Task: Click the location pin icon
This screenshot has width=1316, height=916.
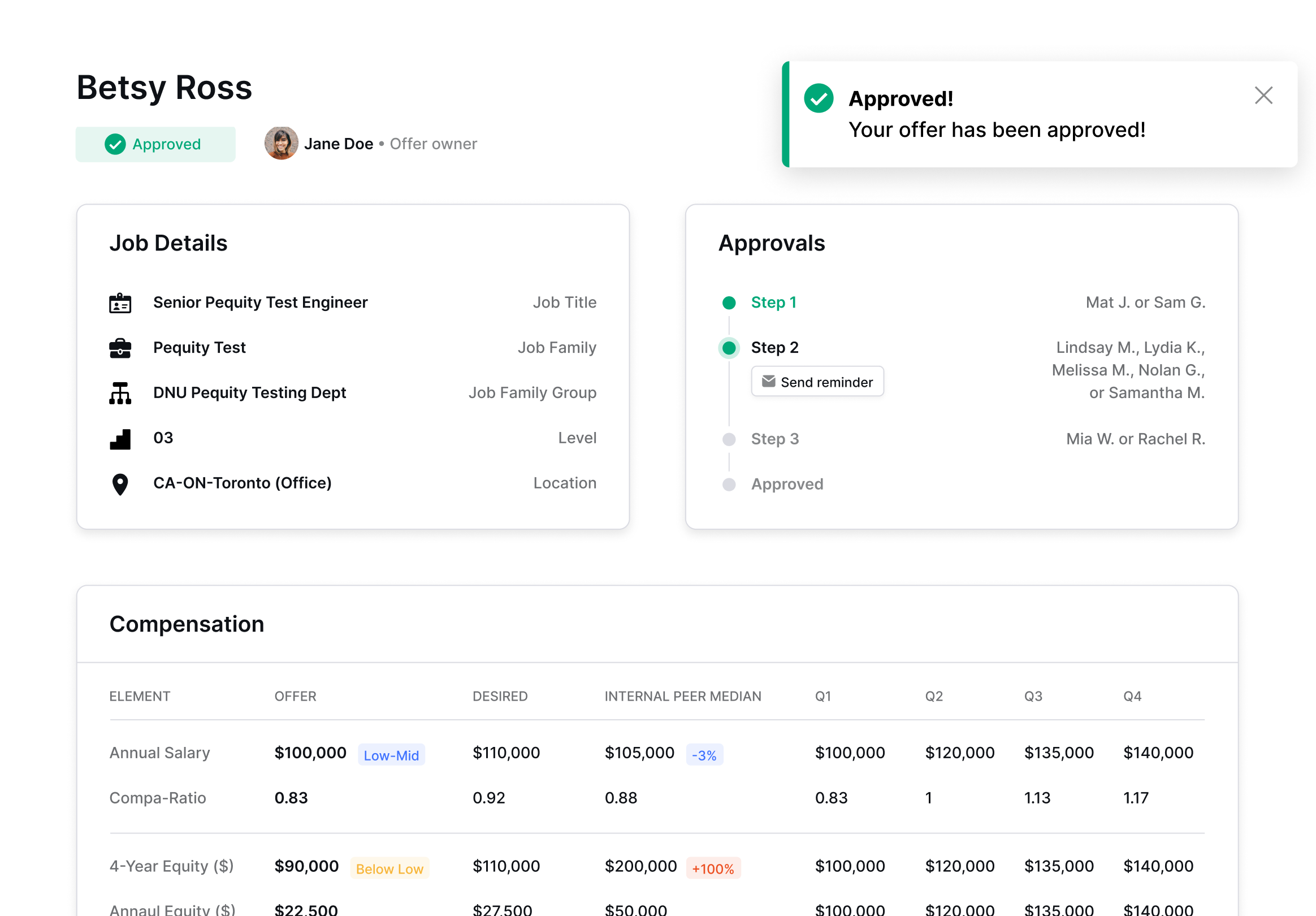Action: (120, 485)
